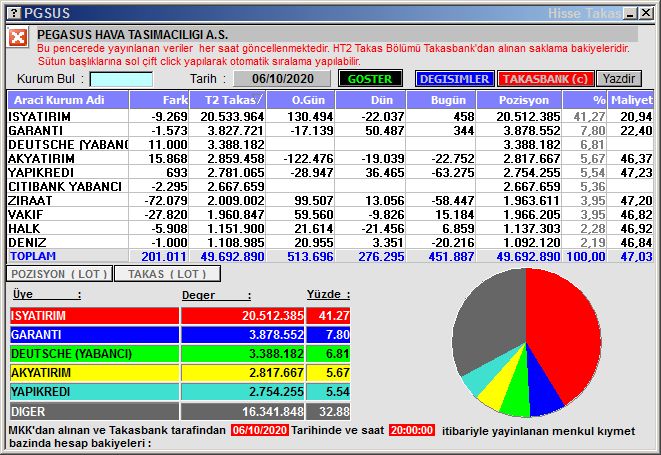Close the PGSUS window via title bar X
The width and height of the screenshot is (661, 455).
(645, 13)
